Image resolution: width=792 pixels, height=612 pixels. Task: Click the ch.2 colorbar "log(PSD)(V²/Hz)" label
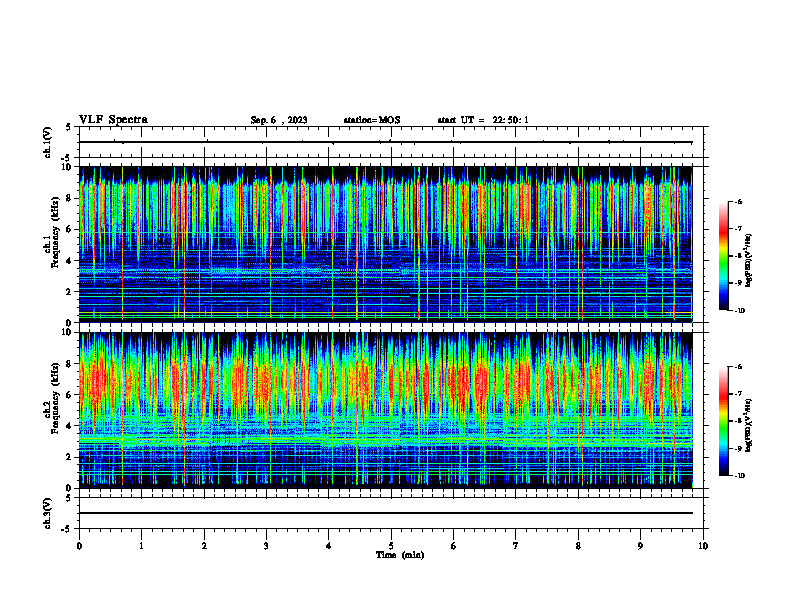(x=749, y=426)
